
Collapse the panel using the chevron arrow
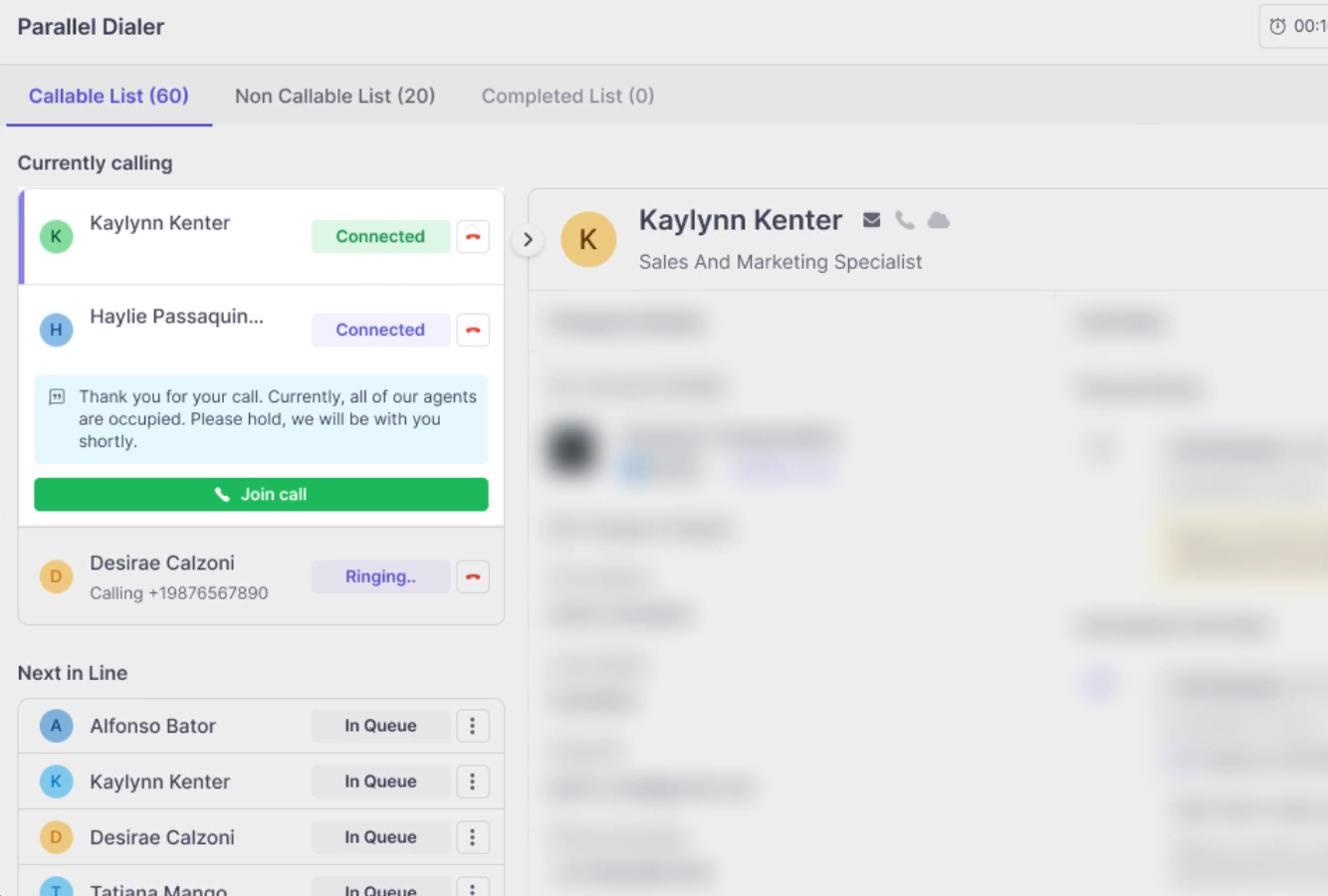tap(528, 240)
